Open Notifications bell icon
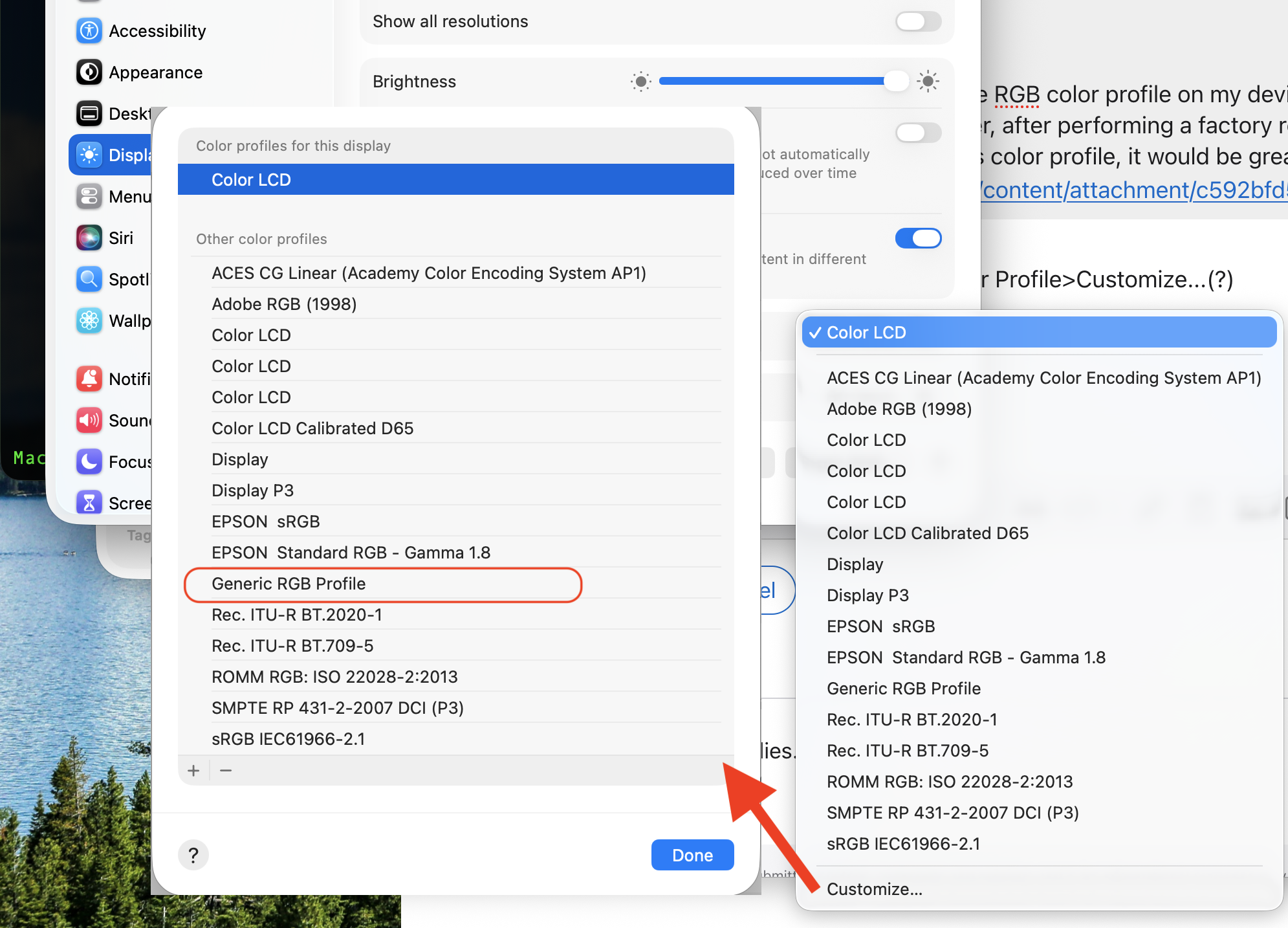Screen dimensions: 1288x928 89,379
